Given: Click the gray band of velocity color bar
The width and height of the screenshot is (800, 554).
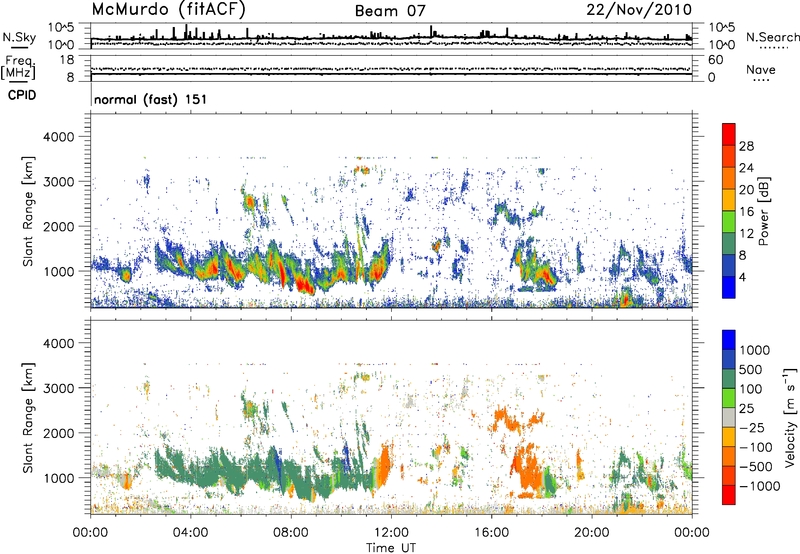Looking at the screenshot, I should (729, 417).
